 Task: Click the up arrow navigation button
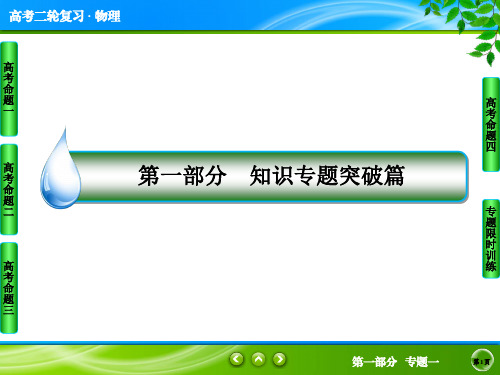258,359
